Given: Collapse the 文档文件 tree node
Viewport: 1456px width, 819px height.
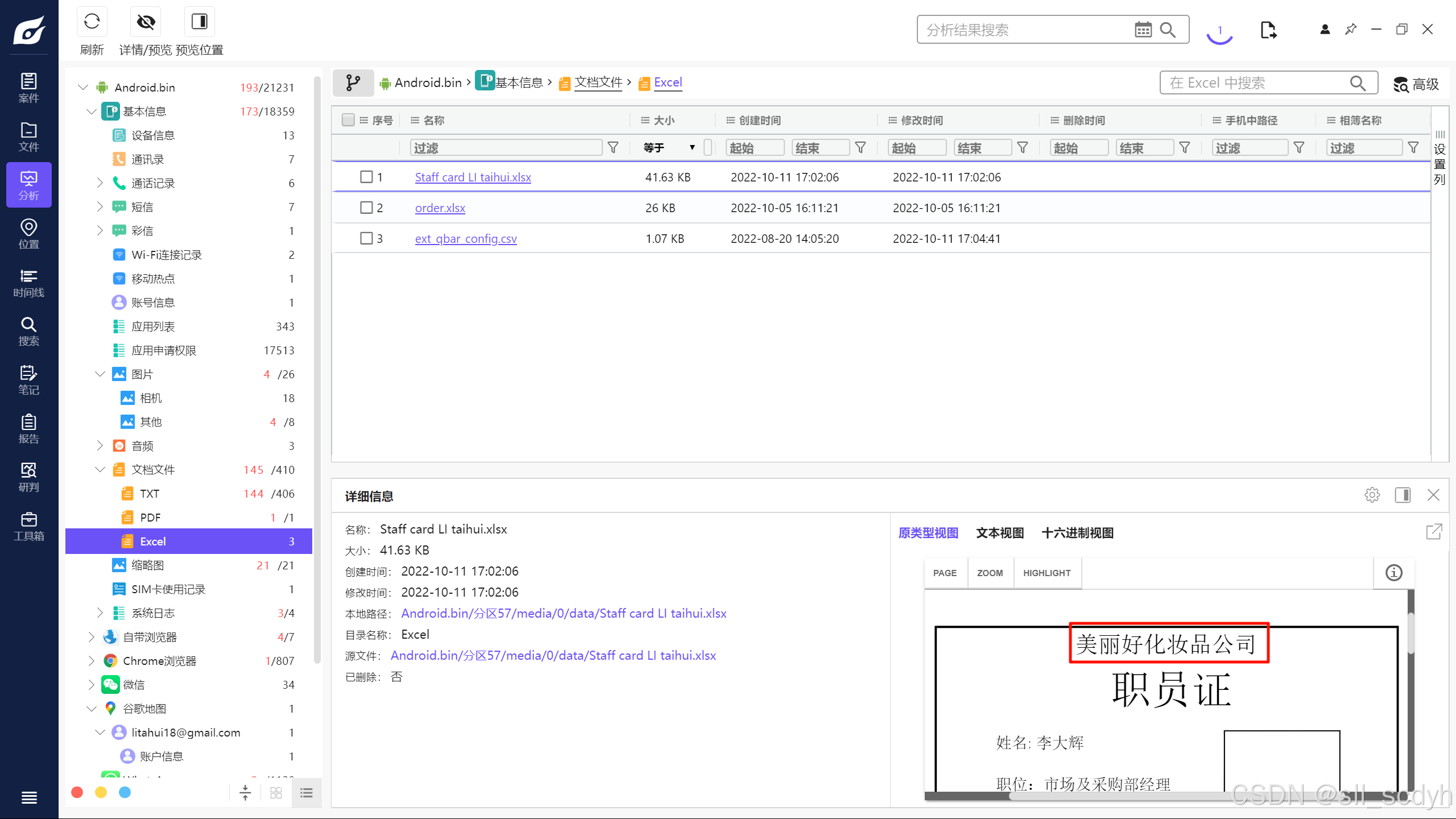Looking at the screenshot, I should (x=100, y=469).
